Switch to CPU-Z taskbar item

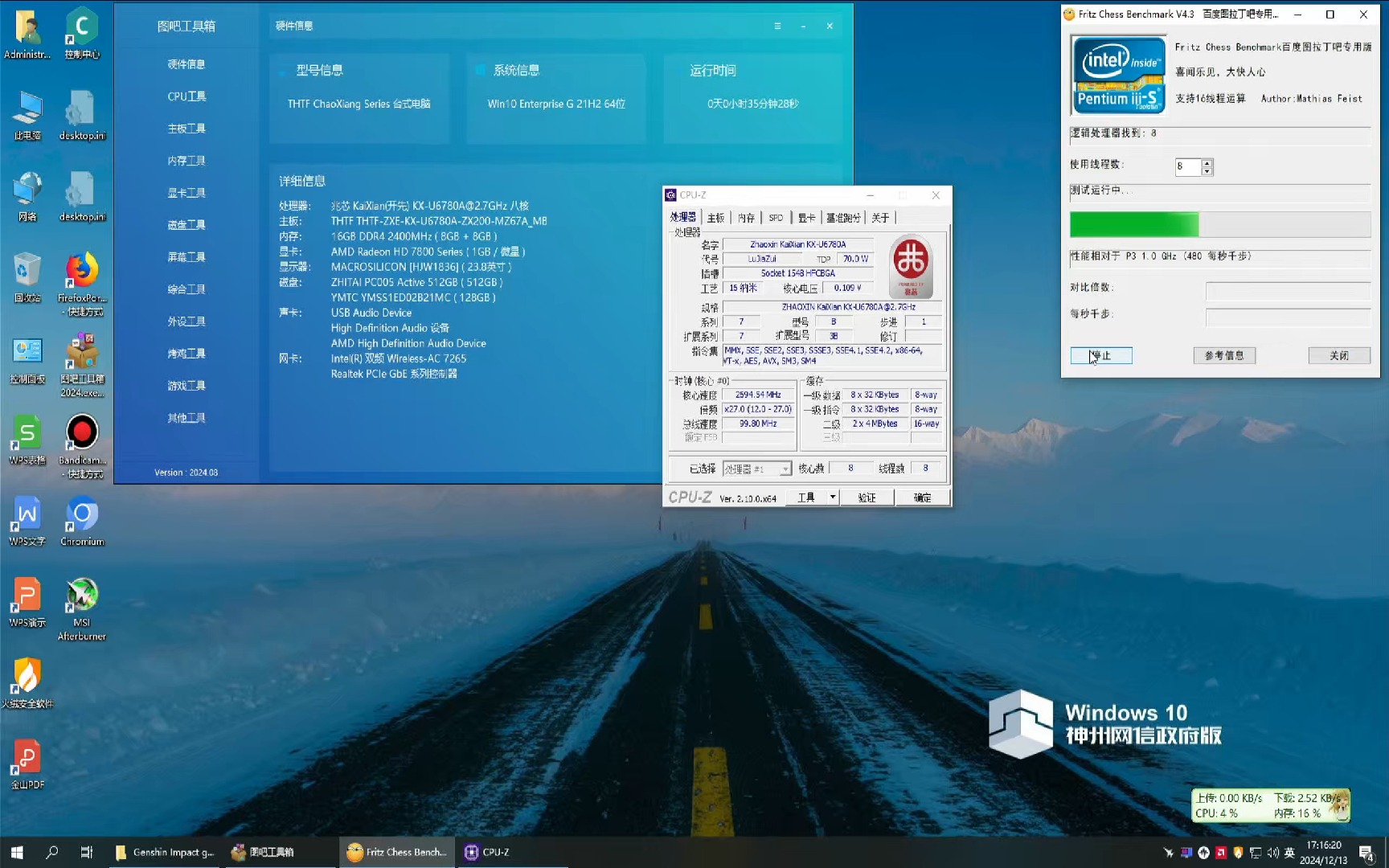tap(510, 852)
